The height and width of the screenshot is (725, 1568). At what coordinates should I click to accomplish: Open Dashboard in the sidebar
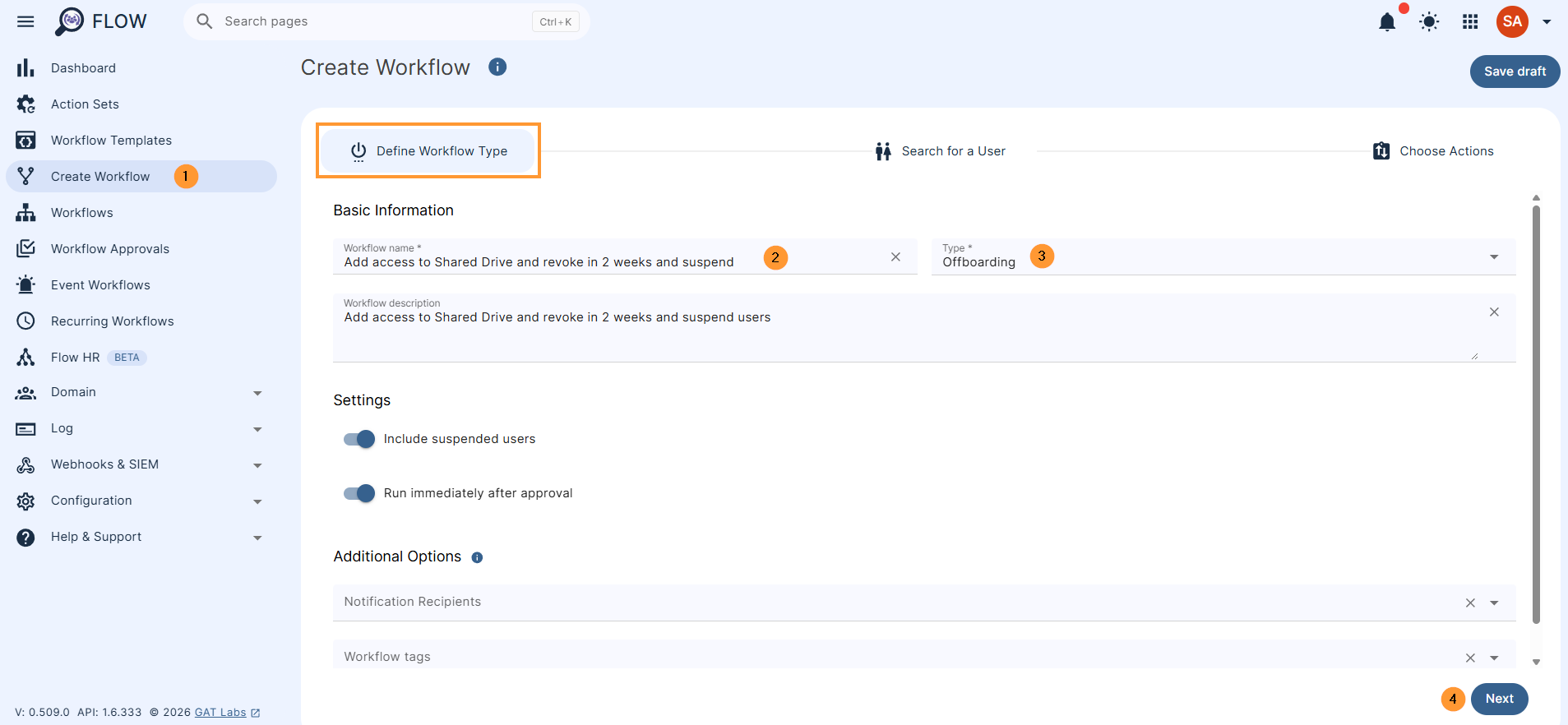pyautogui.click(x=141, y=68)
